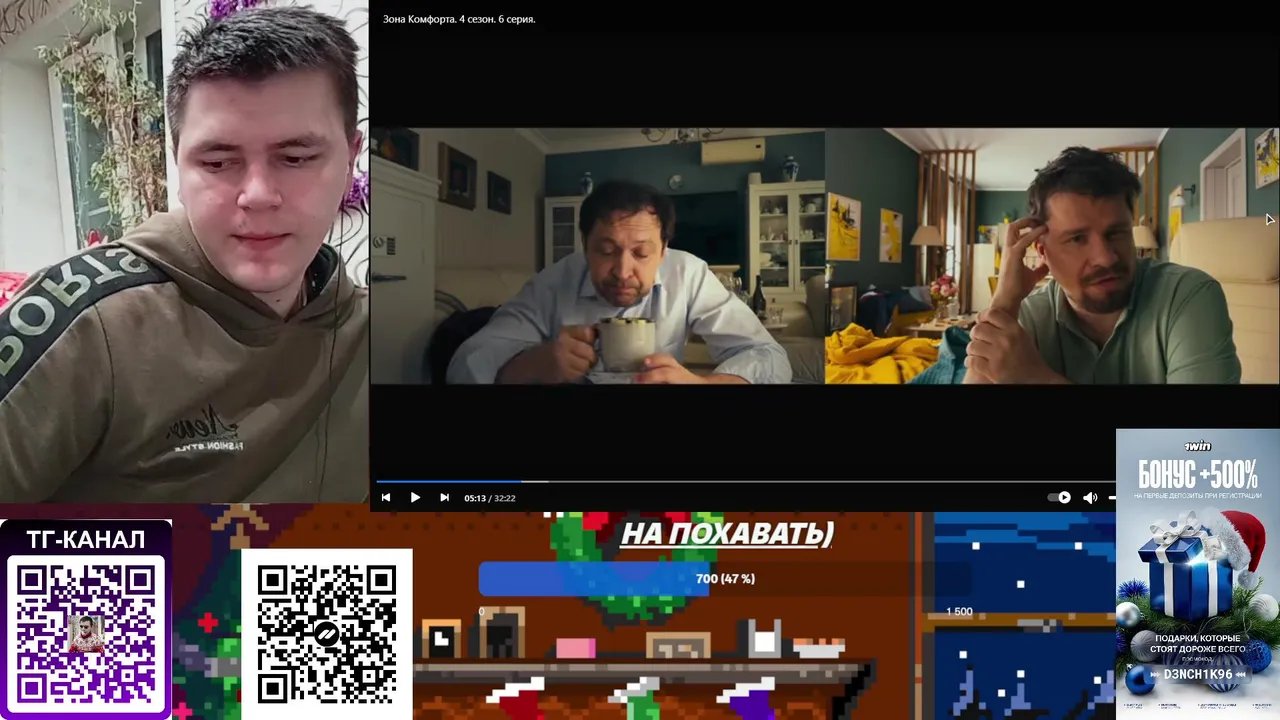Click the video frame of the series
The width and height of the screenshot is (1280, 720).
(824, 256)
